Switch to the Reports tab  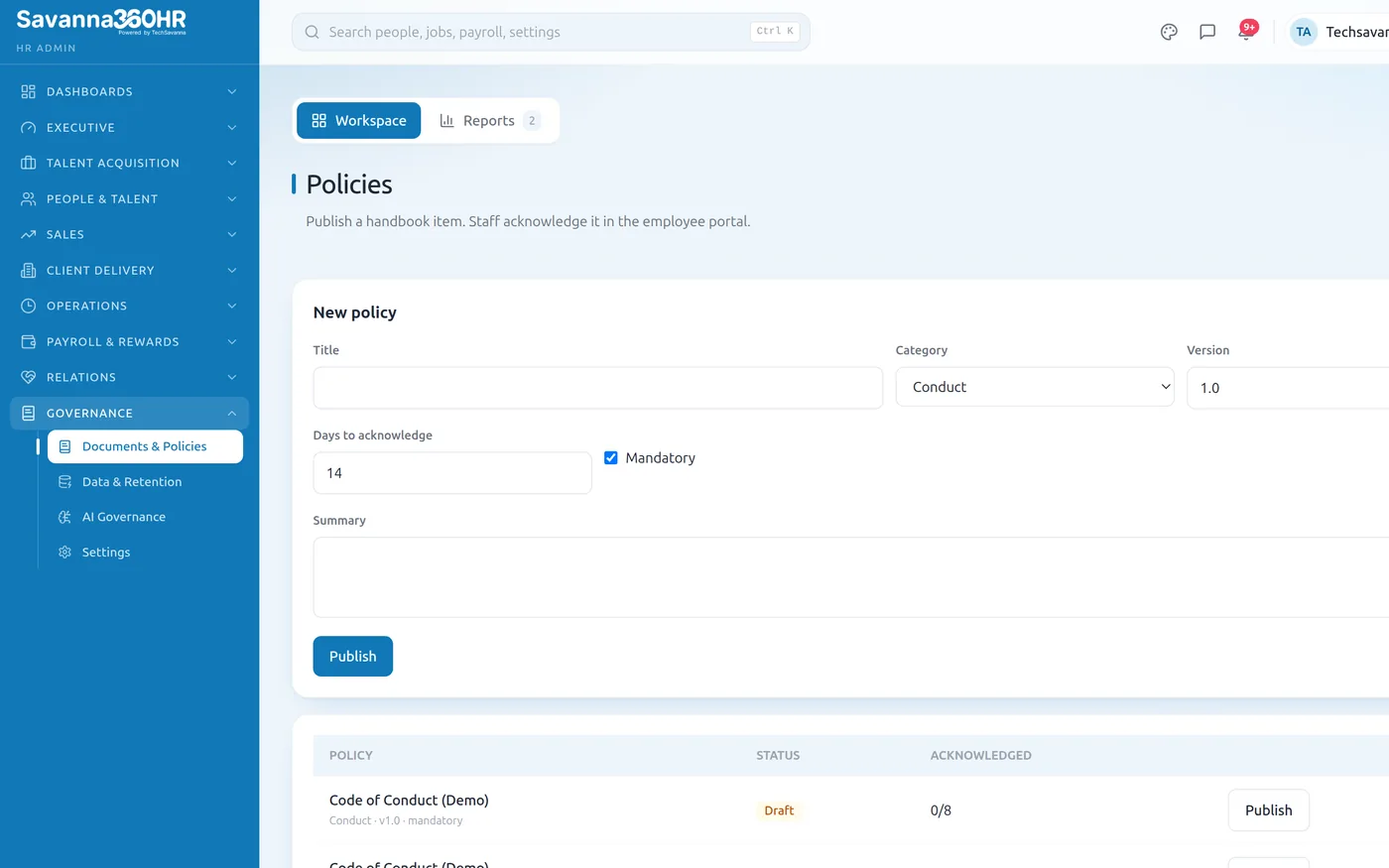click(x=490, y=120)
